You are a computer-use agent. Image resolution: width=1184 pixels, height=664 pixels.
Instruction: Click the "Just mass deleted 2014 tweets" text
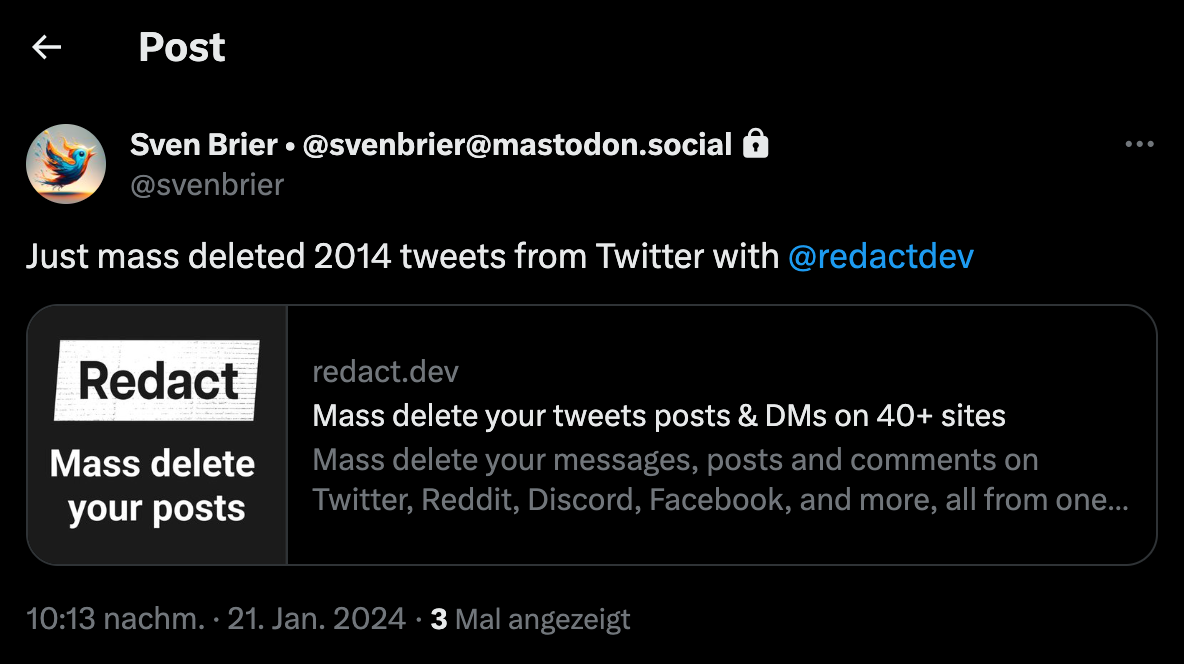click(400, 257)
